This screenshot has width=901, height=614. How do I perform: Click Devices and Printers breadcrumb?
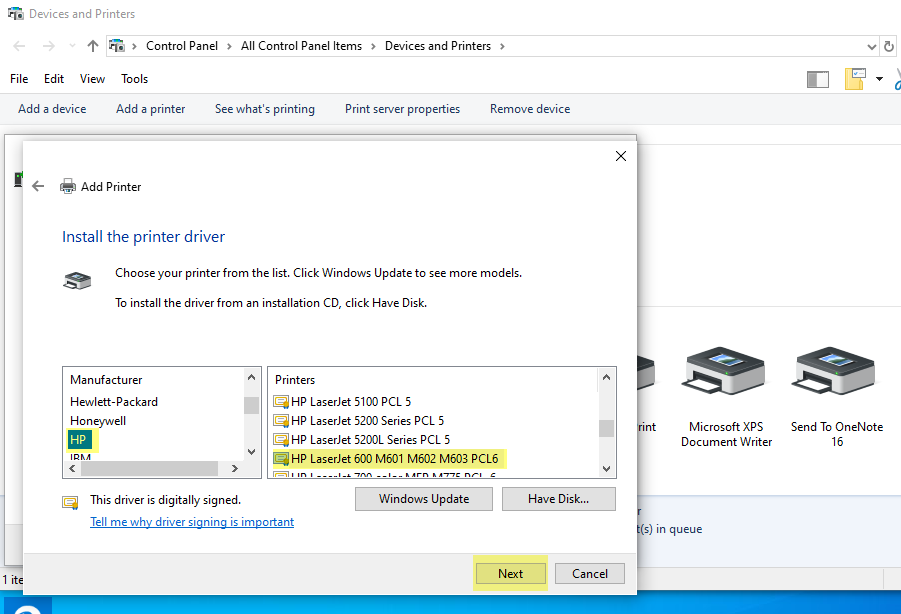point(438,46)
